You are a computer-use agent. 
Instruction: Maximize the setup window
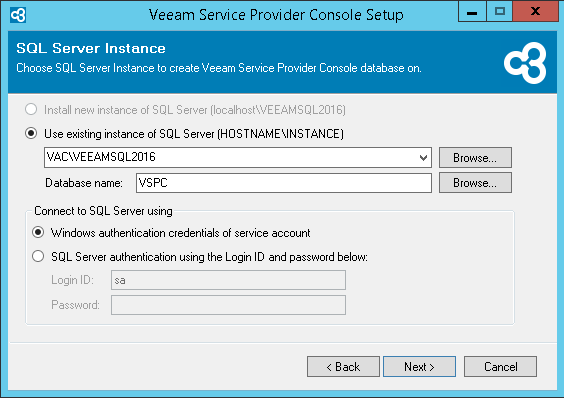(500, 12)
